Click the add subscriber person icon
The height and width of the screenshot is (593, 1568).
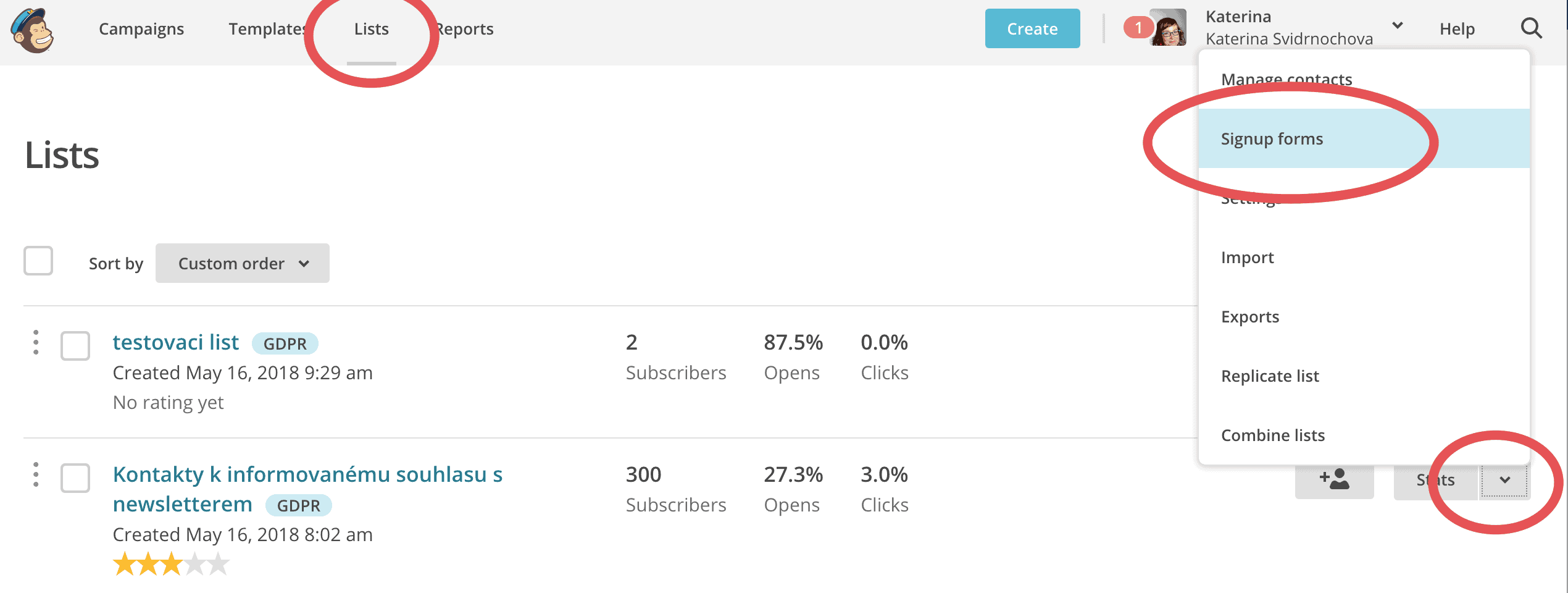[x=1334, y=480]
